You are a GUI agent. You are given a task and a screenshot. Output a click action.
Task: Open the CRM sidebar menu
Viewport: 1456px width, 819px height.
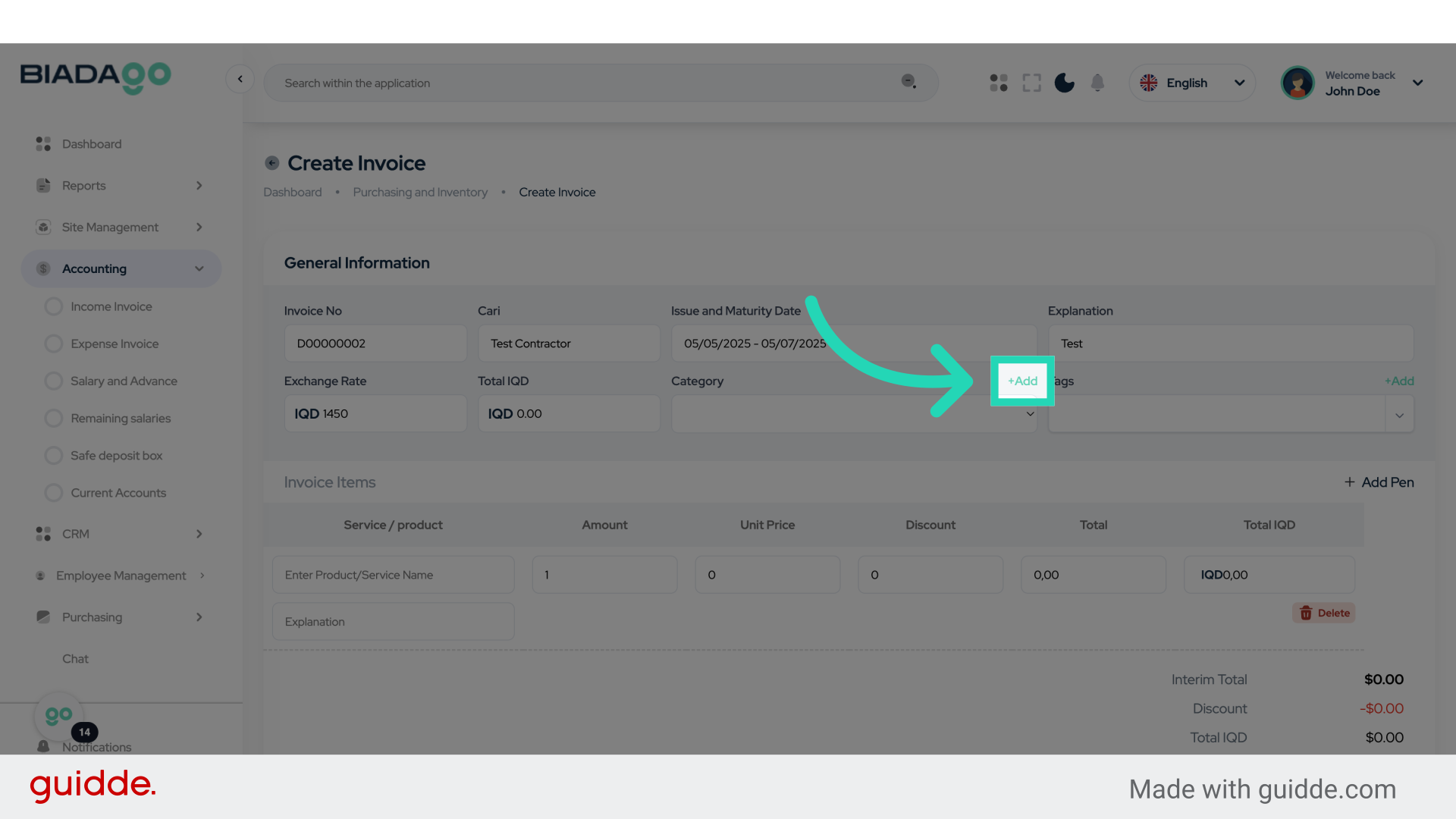tap(76, 534)
